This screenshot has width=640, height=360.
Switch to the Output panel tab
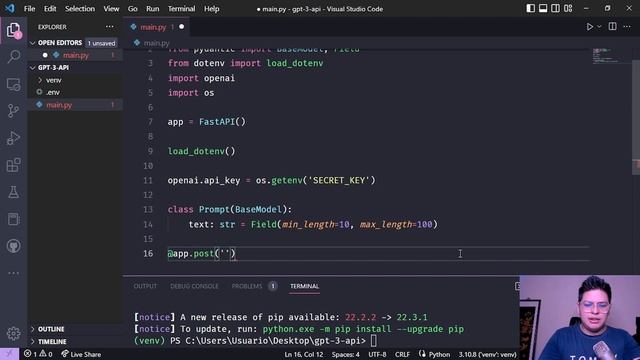(145, 286)
